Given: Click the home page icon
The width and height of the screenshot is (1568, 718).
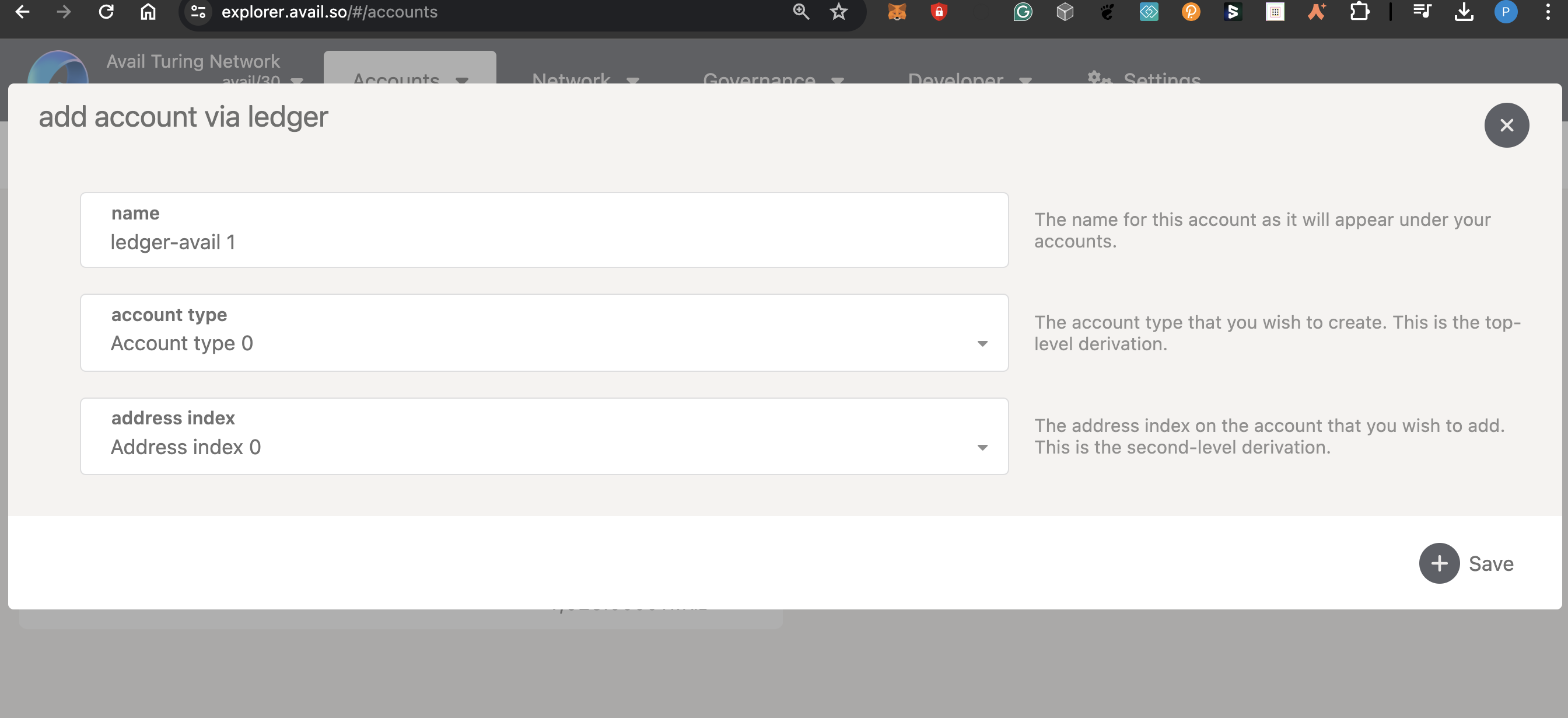Looking at the screenshot, I should [148, 12].
